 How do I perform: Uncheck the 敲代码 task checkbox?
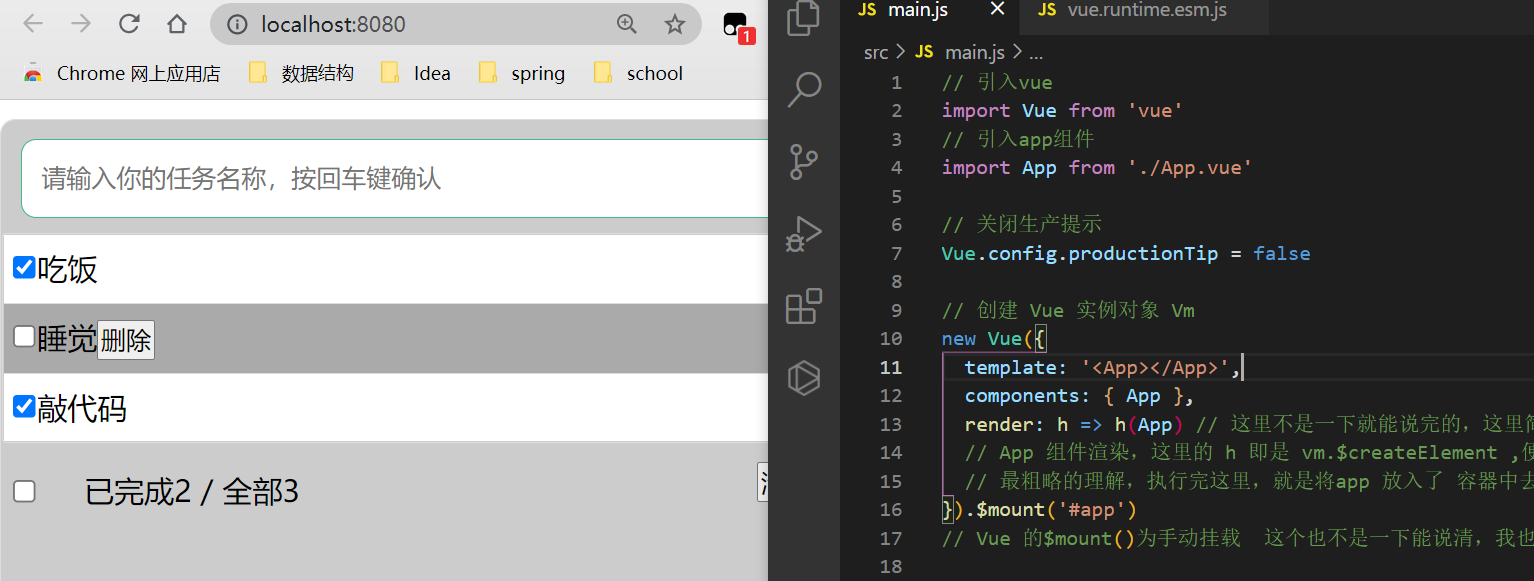24,406
